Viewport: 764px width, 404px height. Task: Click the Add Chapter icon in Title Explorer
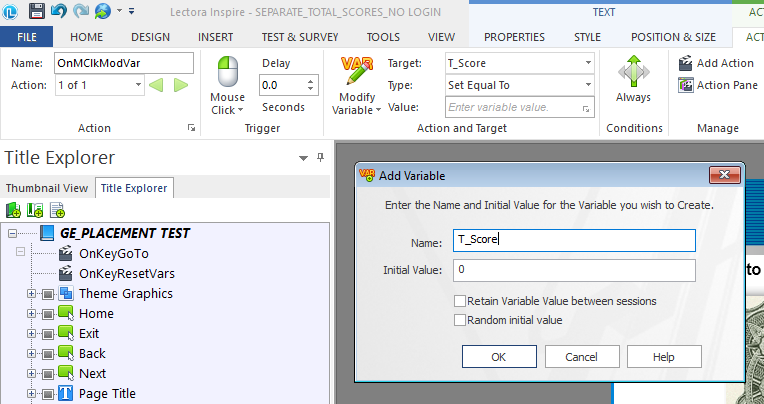tap(13, 211)
